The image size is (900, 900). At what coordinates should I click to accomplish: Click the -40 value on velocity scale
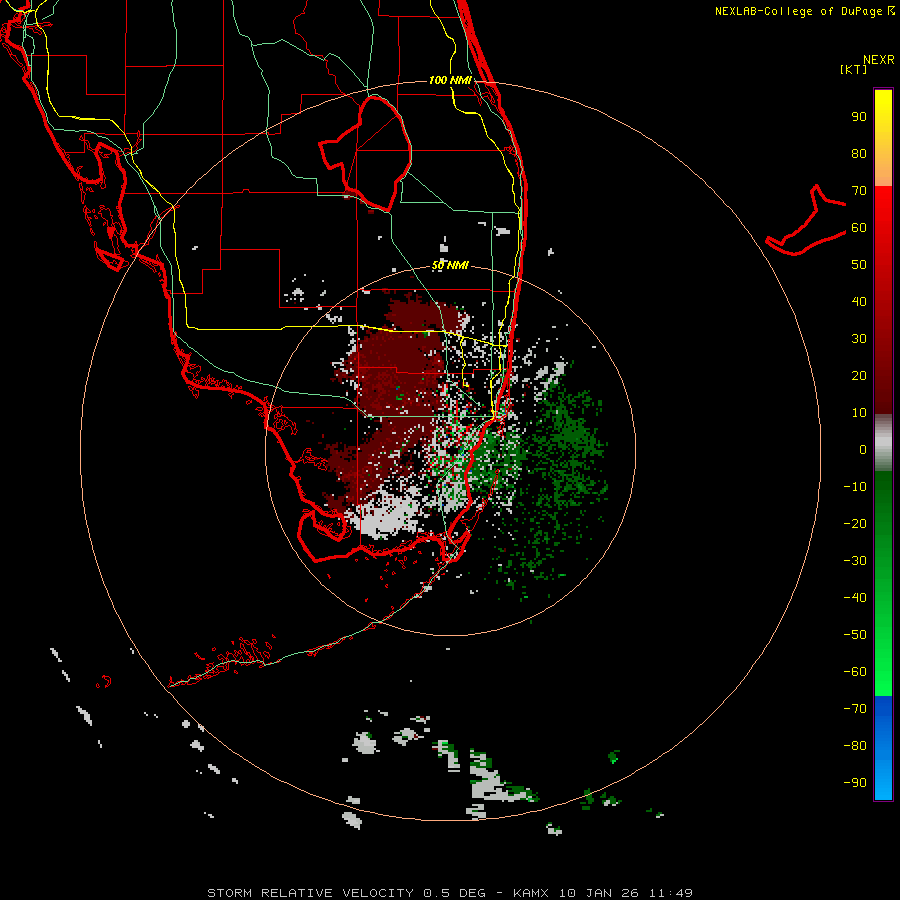855,598
